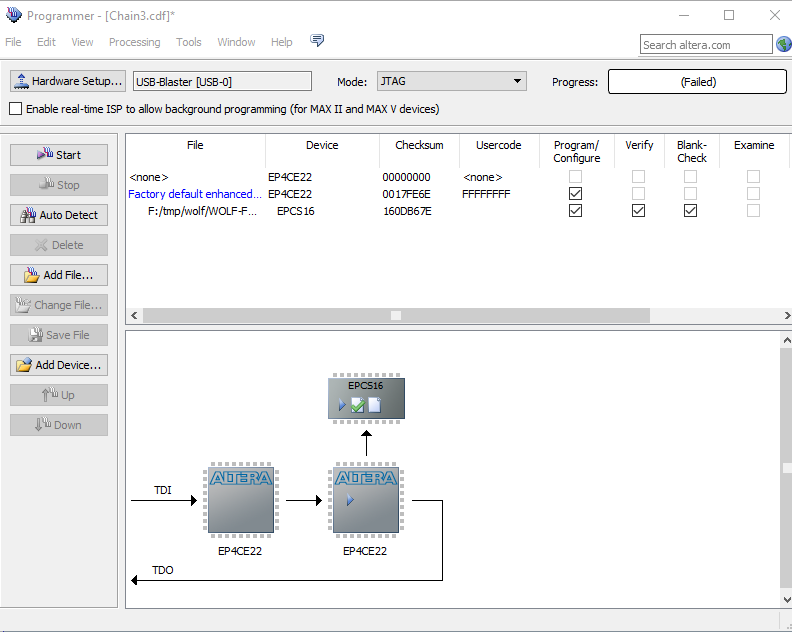Click the table scrollbar left arrow
This screenshot has width=792, height=632.
pos(134,315)
